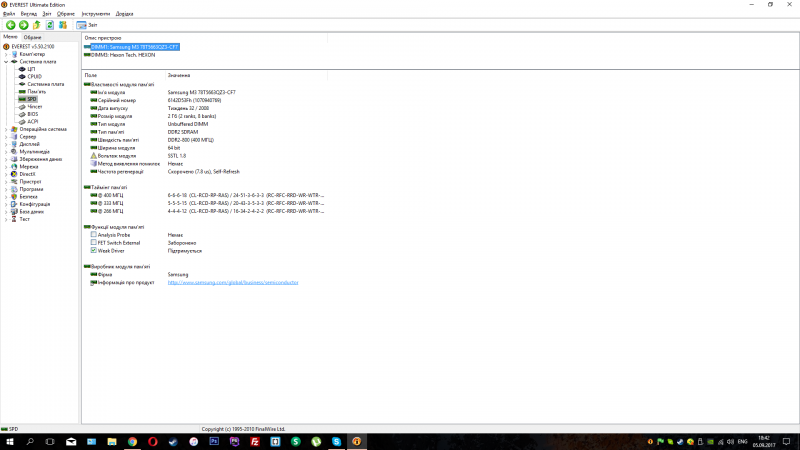Switch to the Обране sidebar tab
The image size is (800, 450).
pyautogui.click(x=32, y=37)
